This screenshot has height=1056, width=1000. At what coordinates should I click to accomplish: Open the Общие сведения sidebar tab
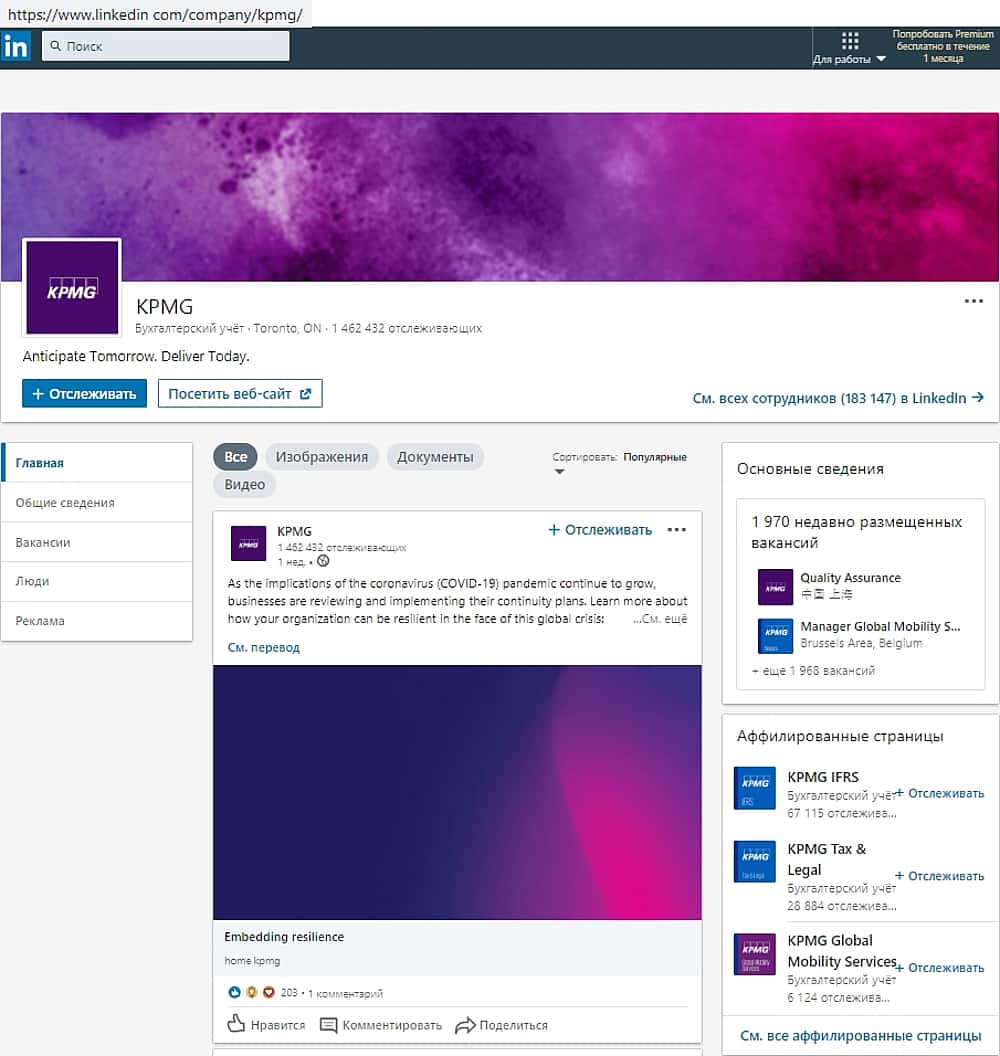(97, 502)
